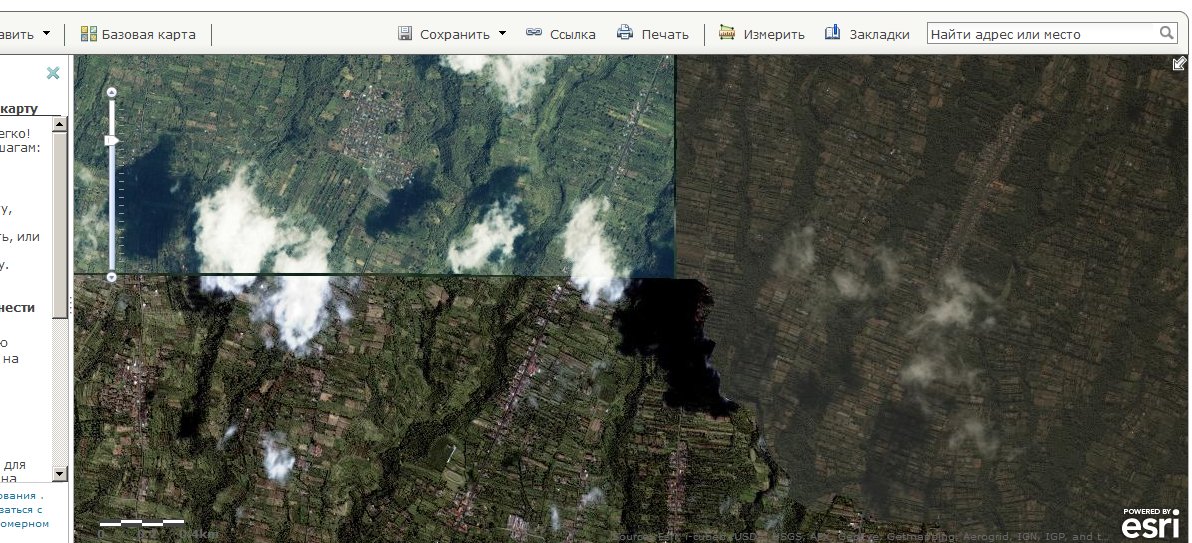Open the Закладки bookmarks icon
This screenshot has width=1192, height=543.
(x=832, y=33)
